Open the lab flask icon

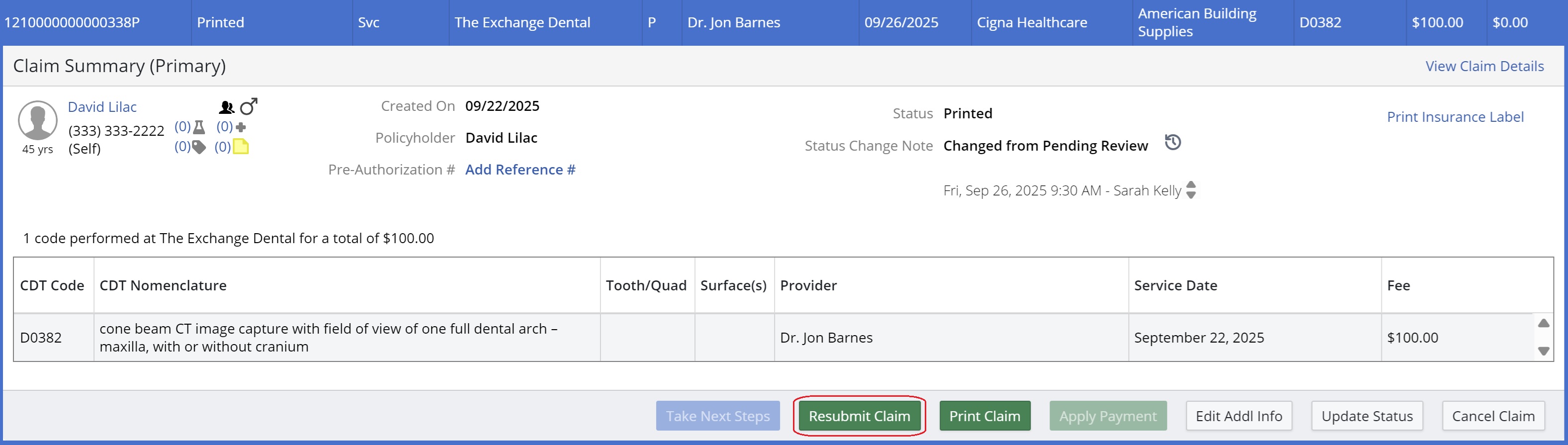pos(199,127)
